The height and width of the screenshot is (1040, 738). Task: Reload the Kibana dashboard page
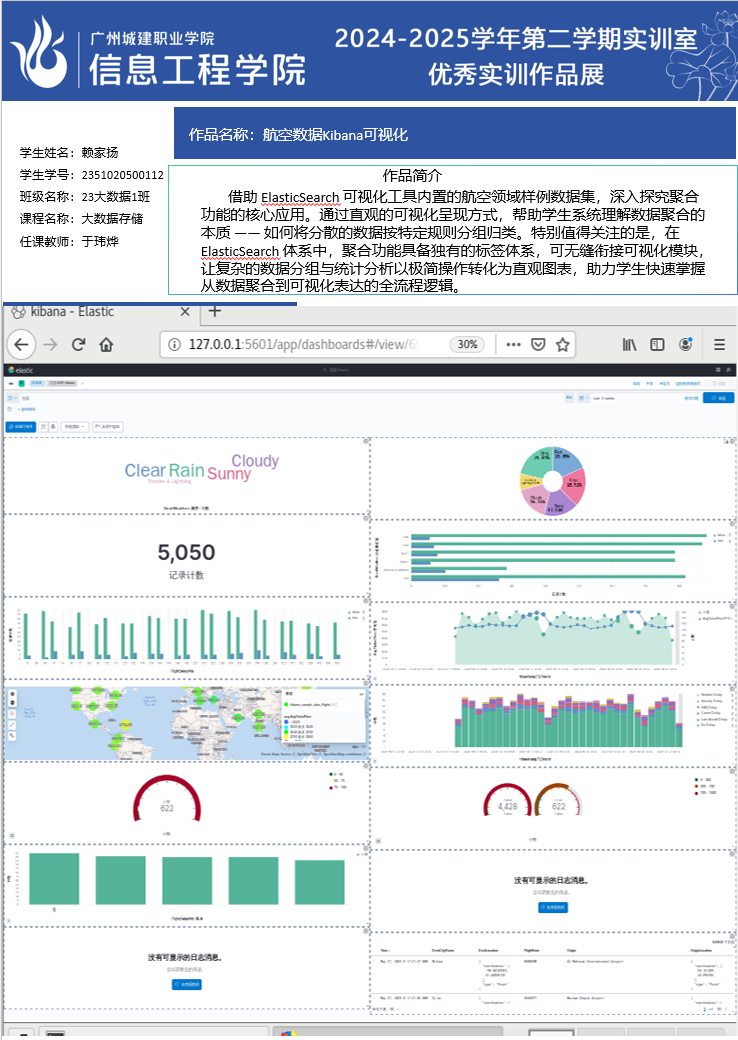78,344
